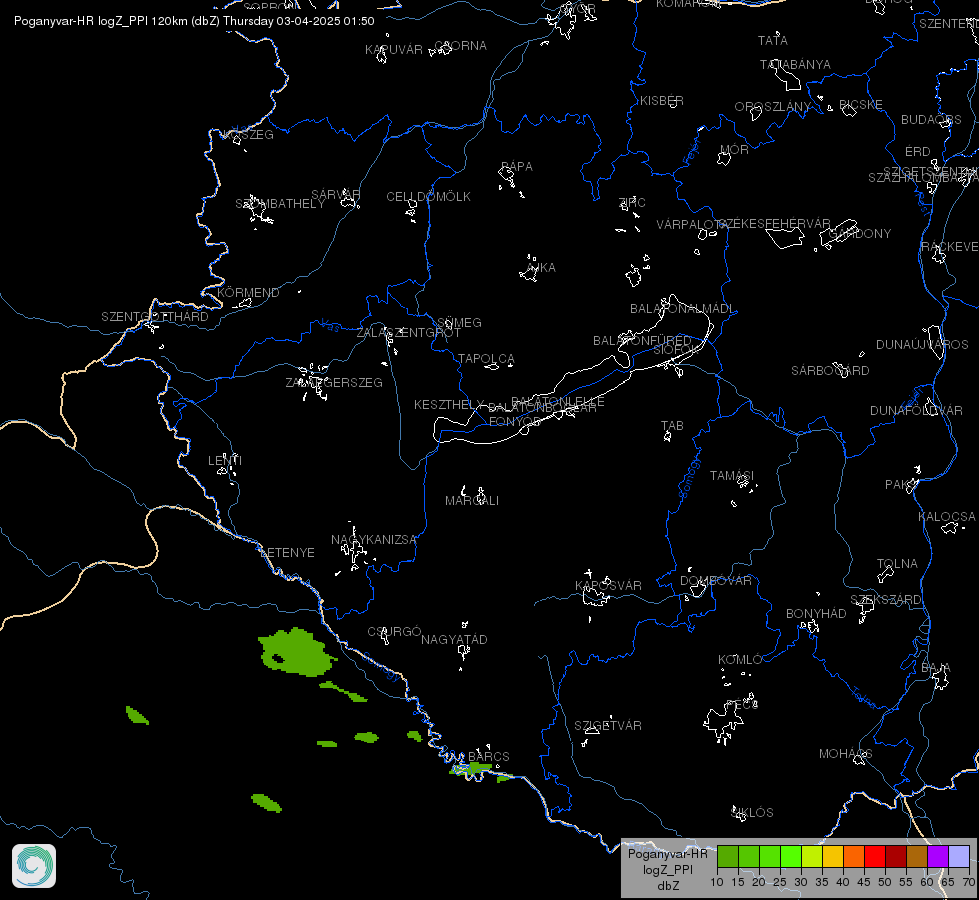The width and height of the screenshot is (979, 900).
Task: Click the LETENYE city label
Action: coord(287,553)
